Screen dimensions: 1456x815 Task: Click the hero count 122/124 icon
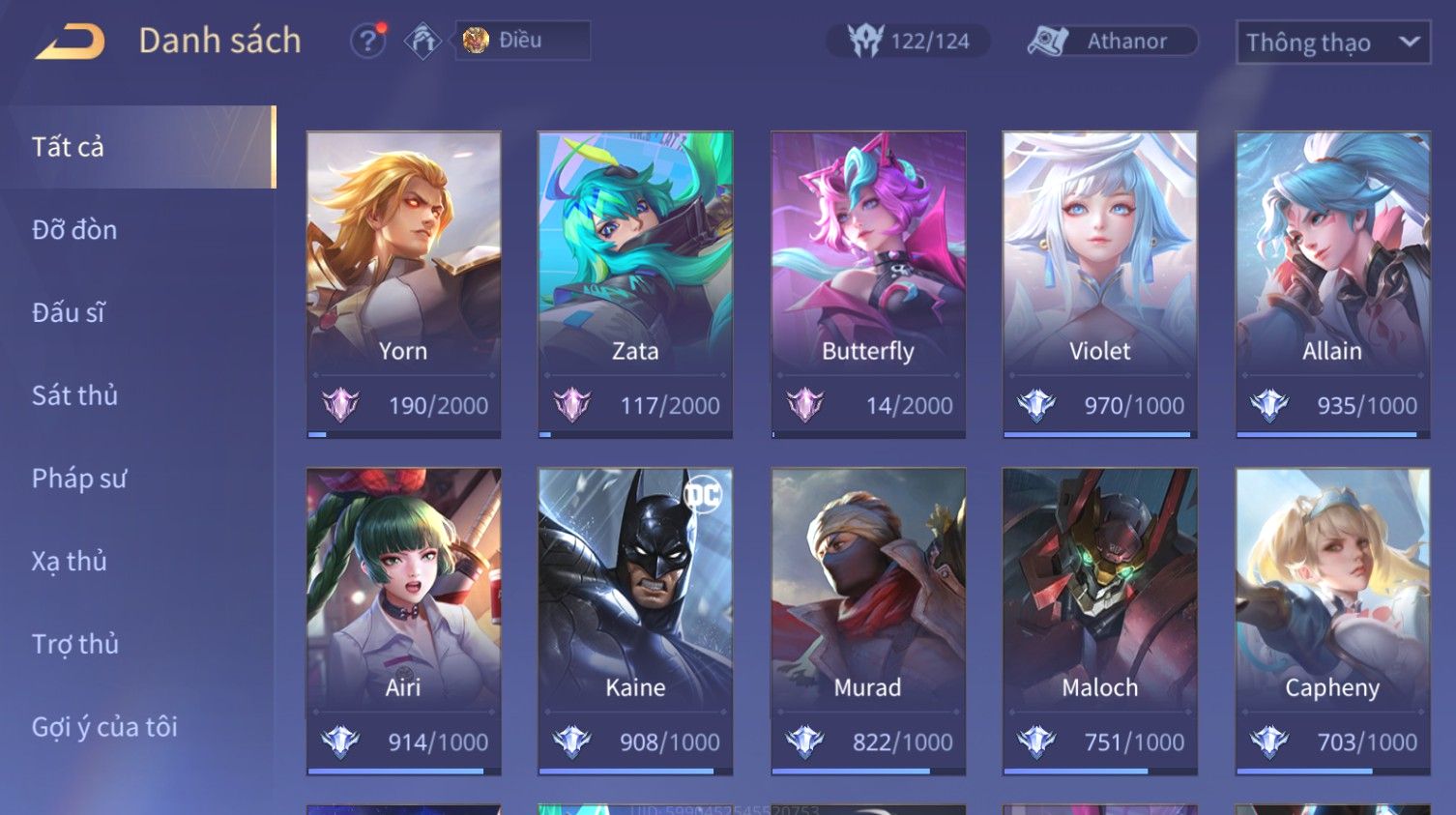tap(865, 41)
